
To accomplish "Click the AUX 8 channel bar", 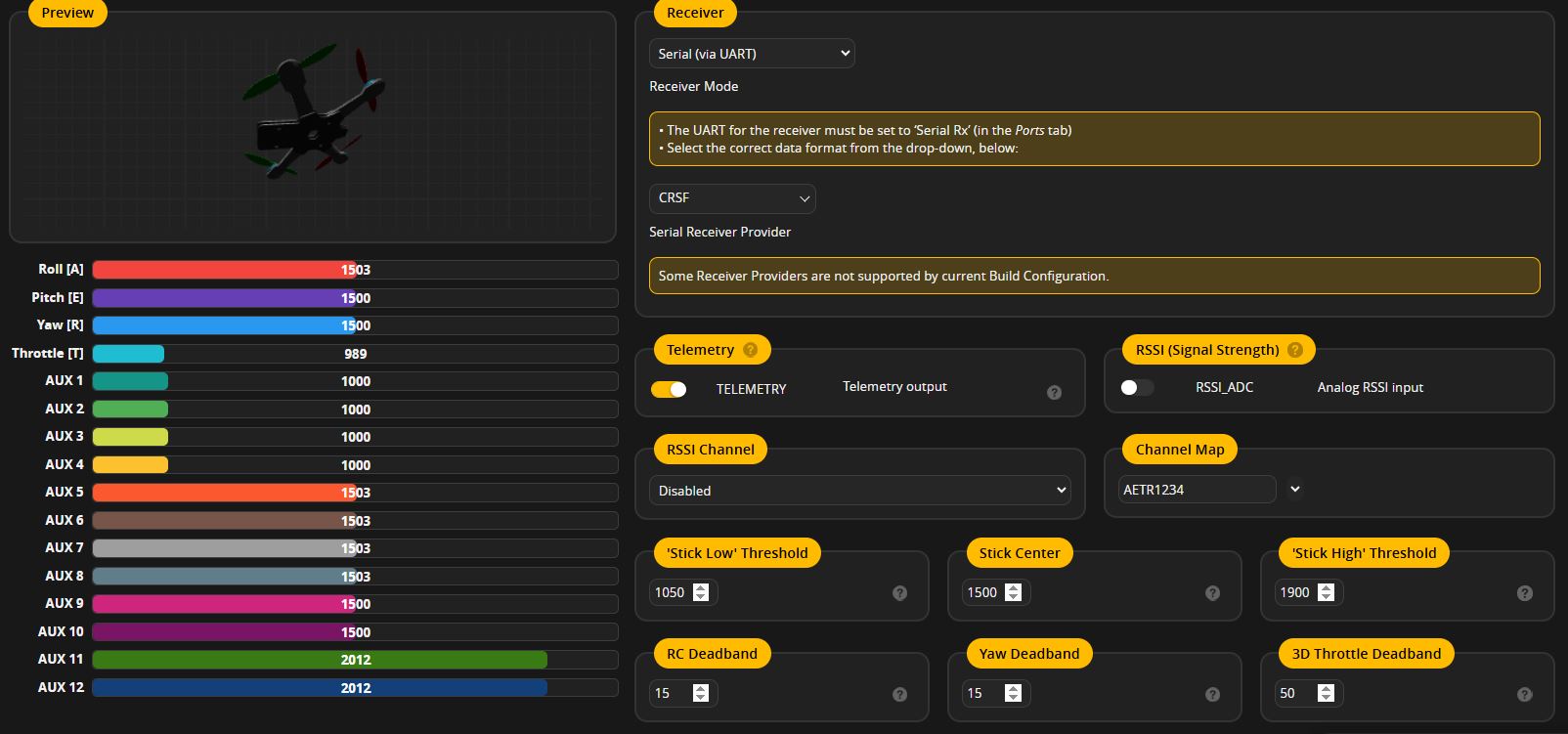I will click(355, 577).
